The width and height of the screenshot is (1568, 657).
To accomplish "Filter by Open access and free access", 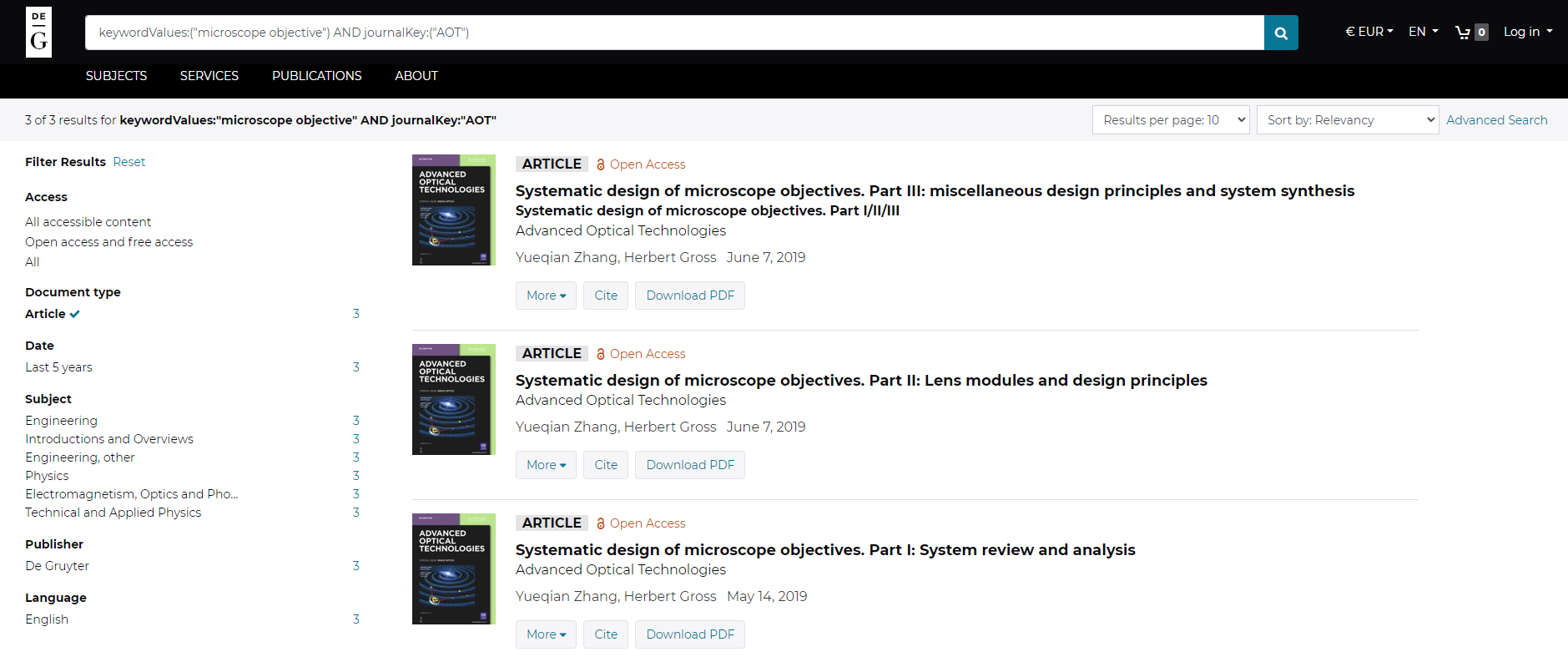I will (x=109, y=242).
